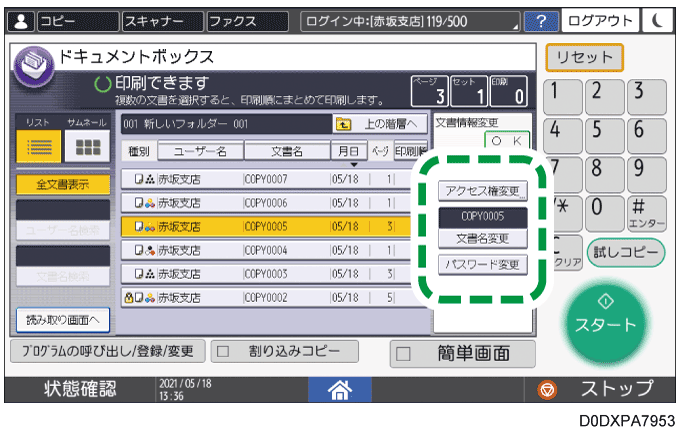Image resolution: width=679 pixels, height=431 pixels.
Task: Tap the # エンター enter key
Action: point(647,214)
